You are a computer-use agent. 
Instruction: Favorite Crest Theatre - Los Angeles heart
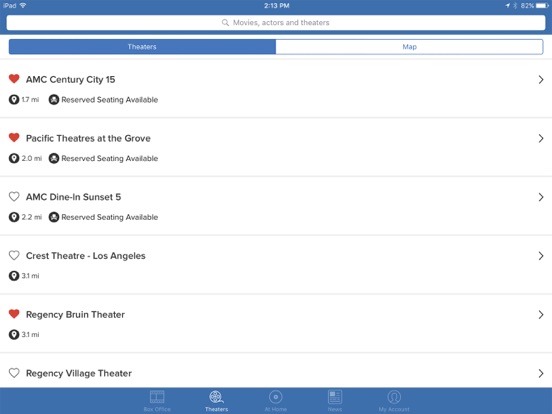pos(14,255)
